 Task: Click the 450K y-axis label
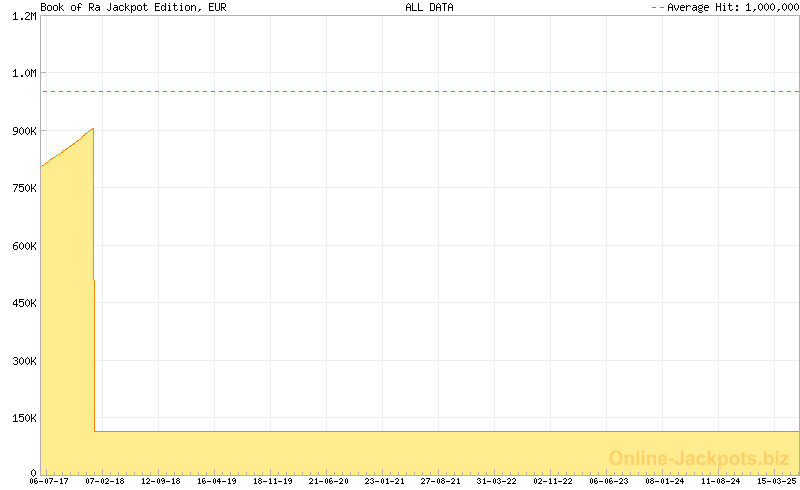point(23,303)
